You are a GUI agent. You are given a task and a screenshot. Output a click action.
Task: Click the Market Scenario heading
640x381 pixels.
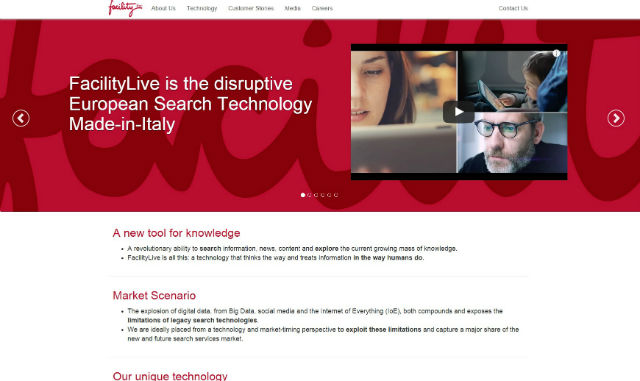154,295
